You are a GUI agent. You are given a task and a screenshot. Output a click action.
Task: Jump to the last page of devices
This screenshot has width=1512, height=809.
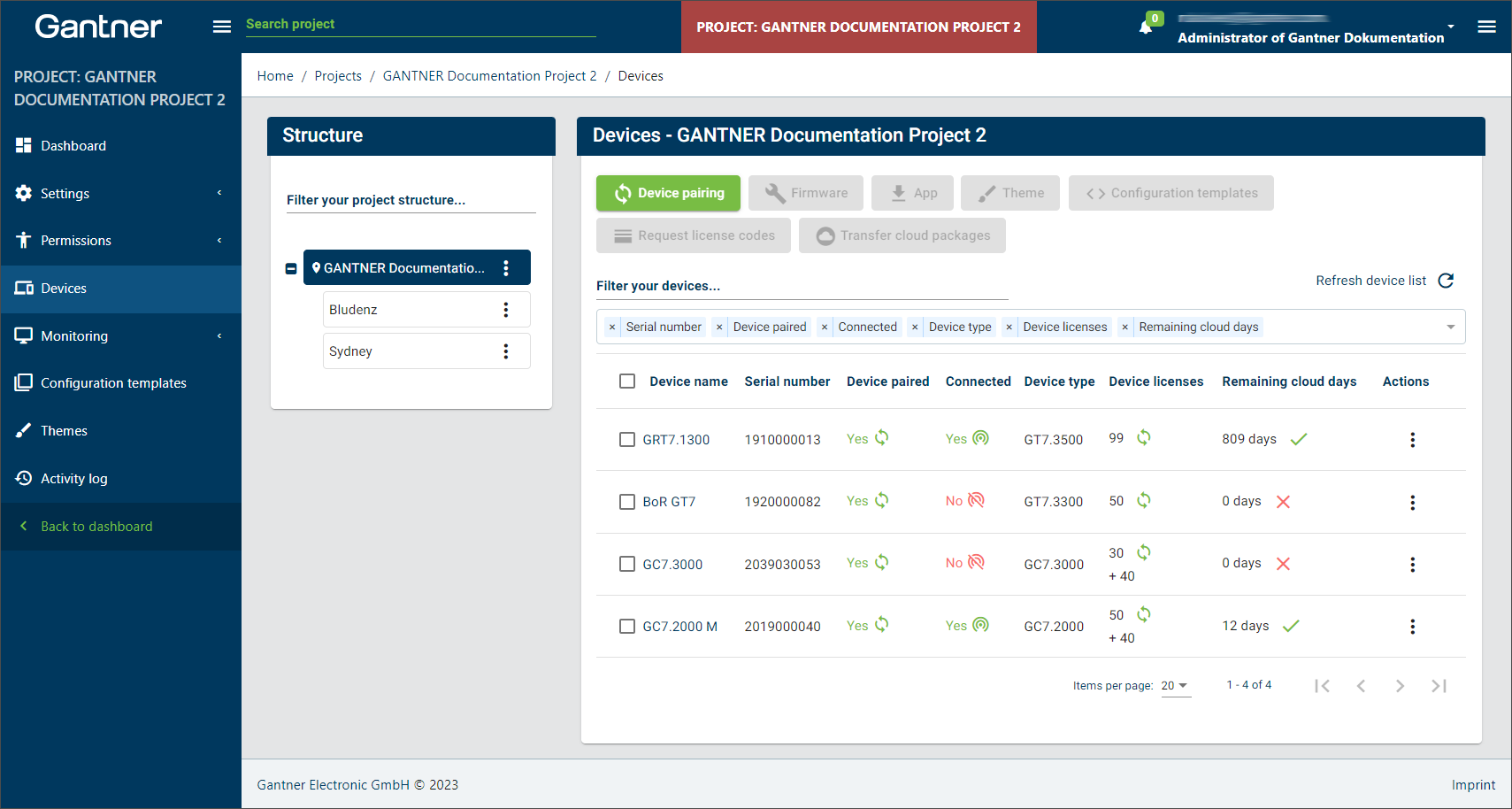1439,686
